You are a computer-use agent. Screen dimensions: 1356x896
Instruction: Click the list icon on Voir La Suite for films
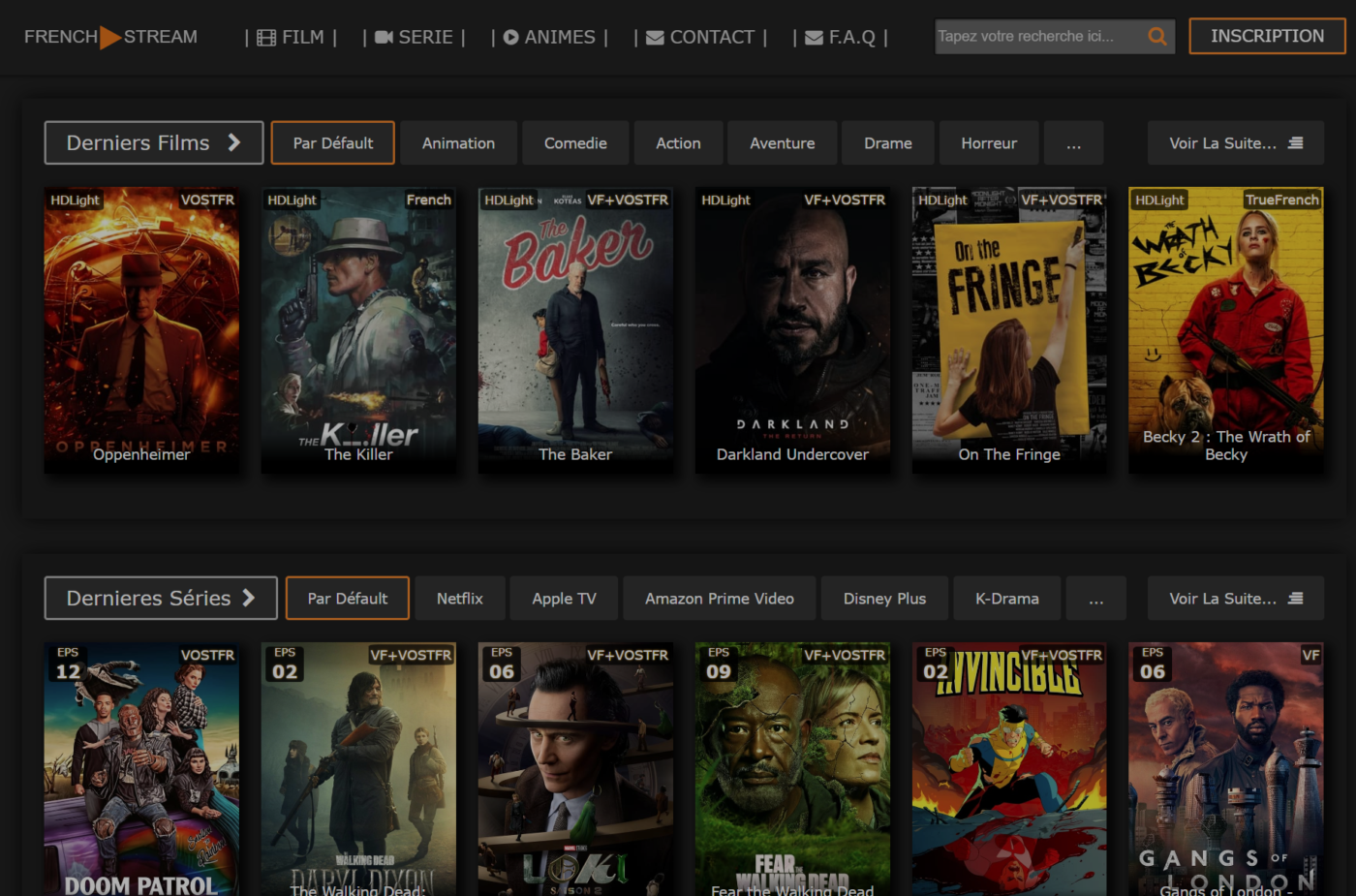click(1294, 141)
